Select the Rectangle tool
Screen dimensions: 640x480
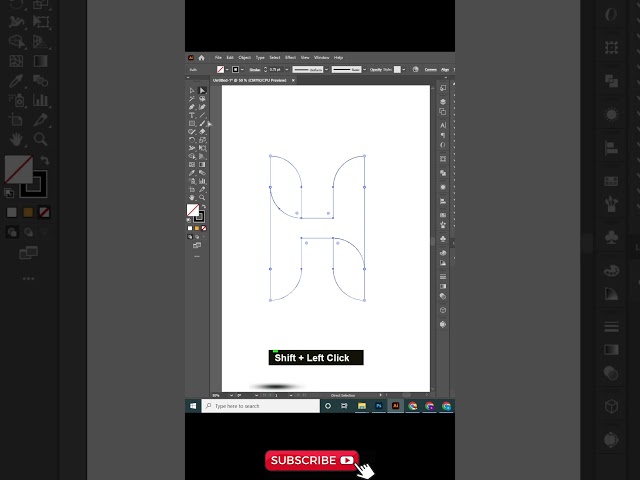point(192,123)
